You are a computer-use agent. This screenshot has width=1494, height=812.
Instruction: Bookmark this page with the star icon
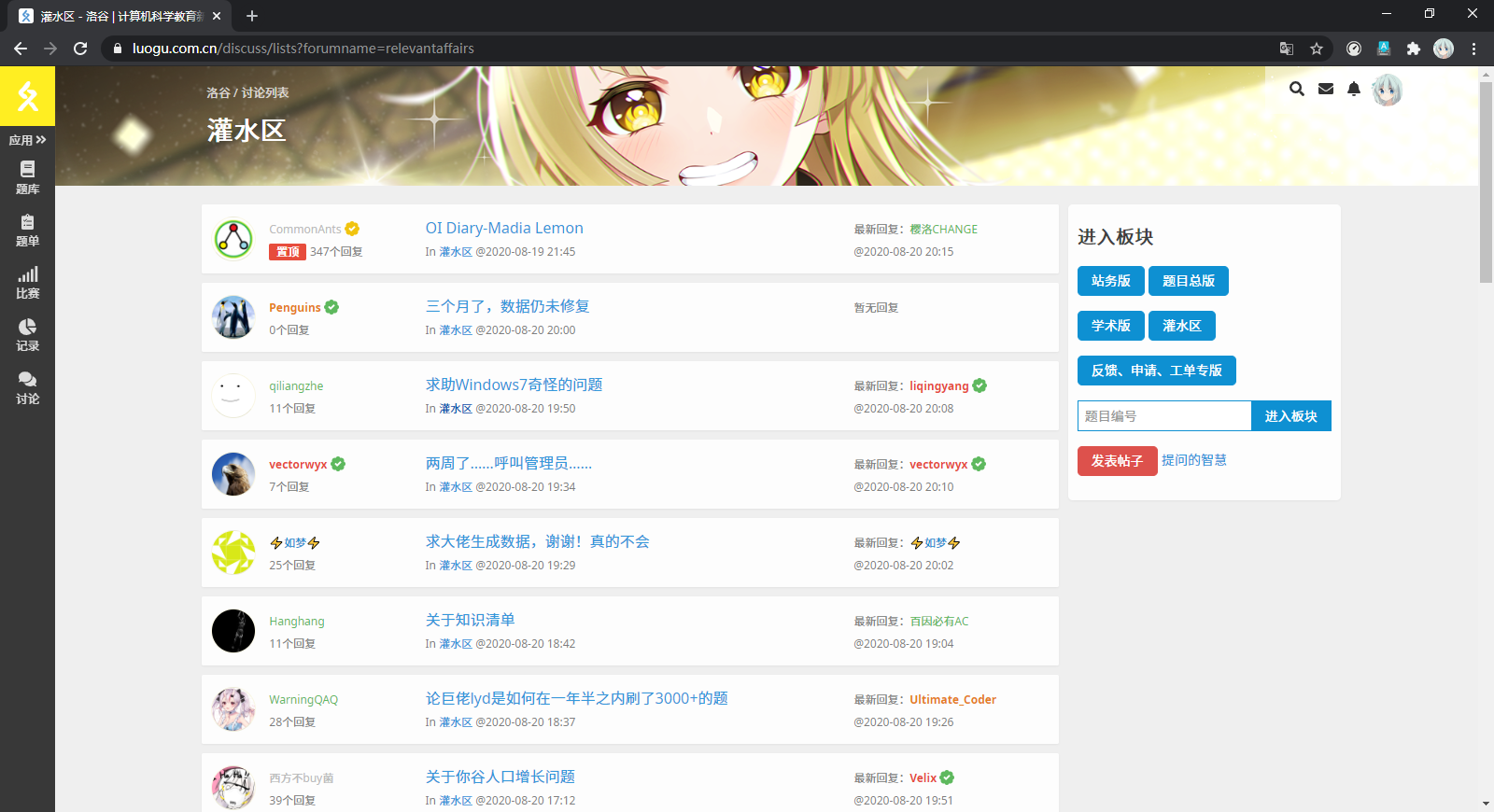tap(1317, 49)
